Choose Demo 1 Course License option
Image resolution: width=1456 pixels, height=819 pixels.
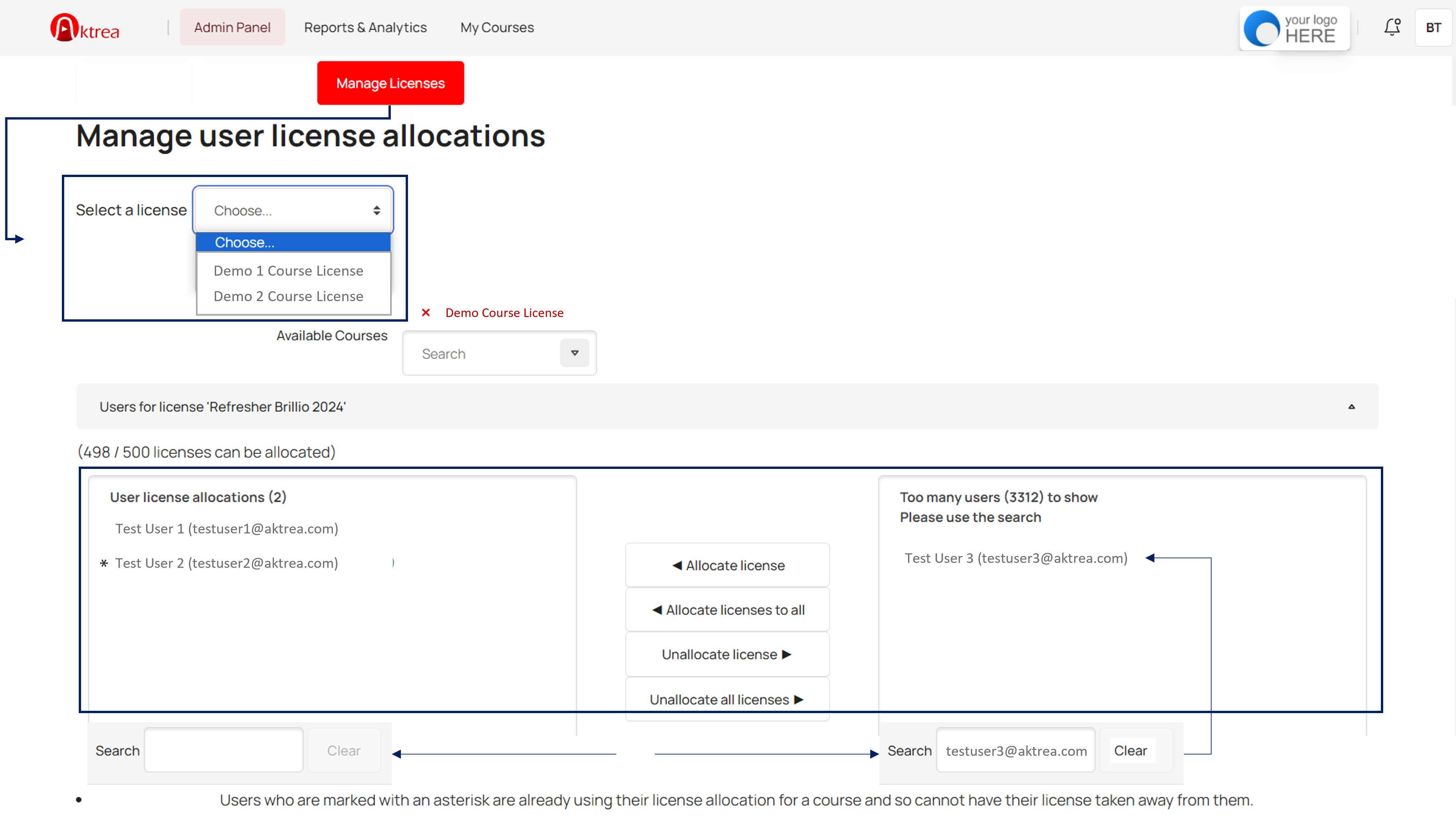(288, 271)
